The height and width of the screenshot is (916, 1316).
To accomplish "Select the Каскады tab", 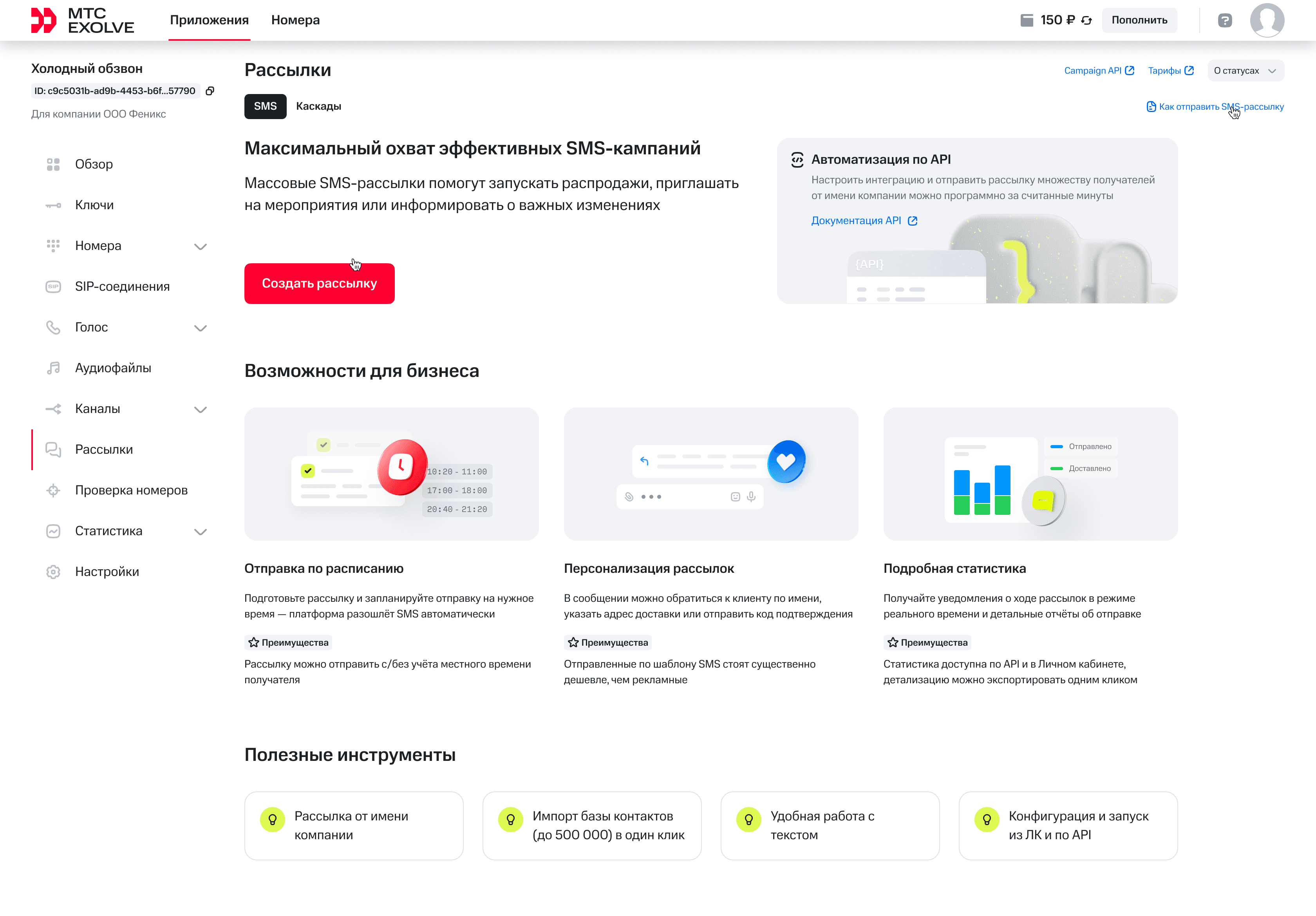I will pos(319,106).
